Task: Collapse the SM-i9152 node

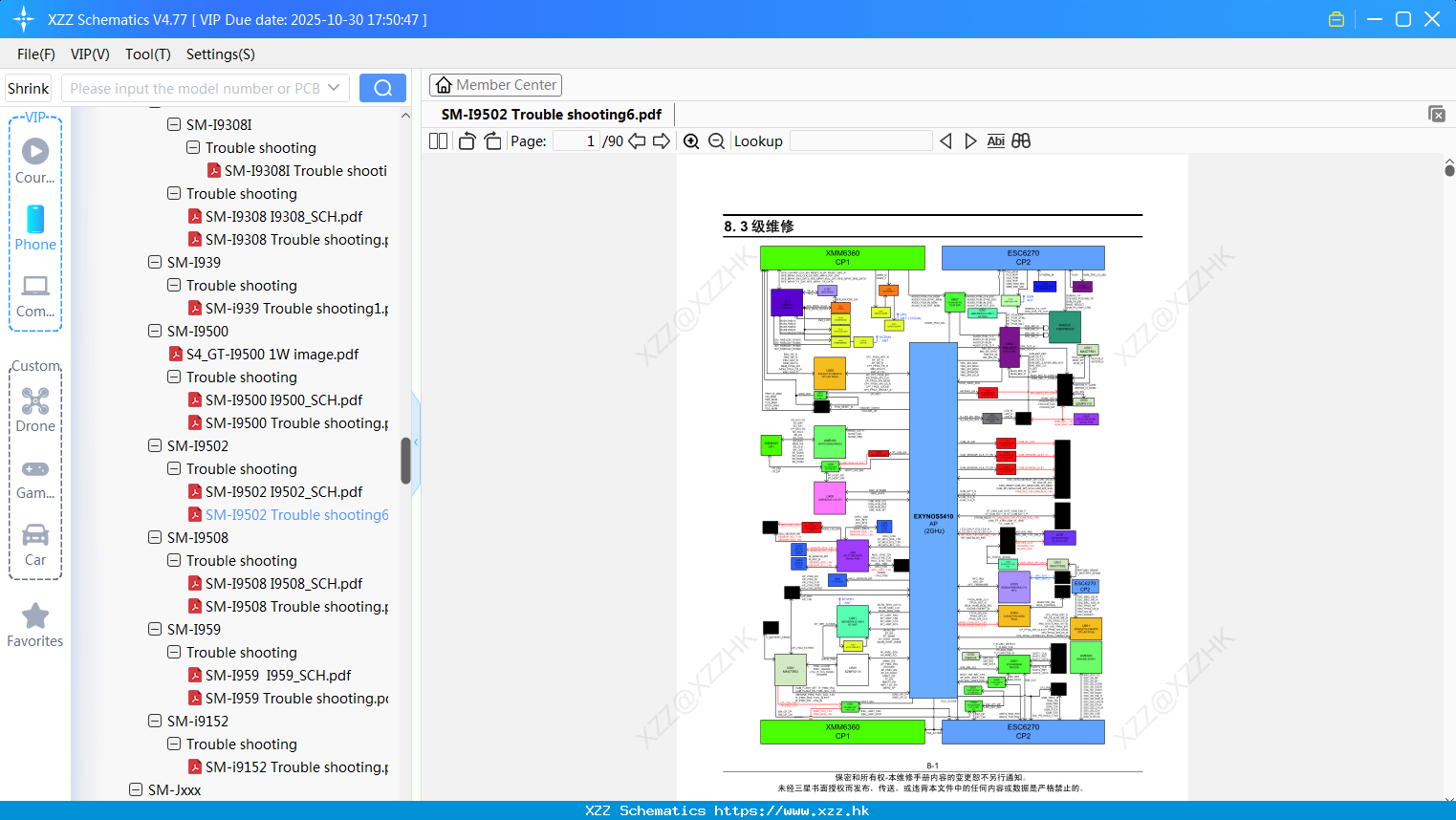Action: coord(155,721)
